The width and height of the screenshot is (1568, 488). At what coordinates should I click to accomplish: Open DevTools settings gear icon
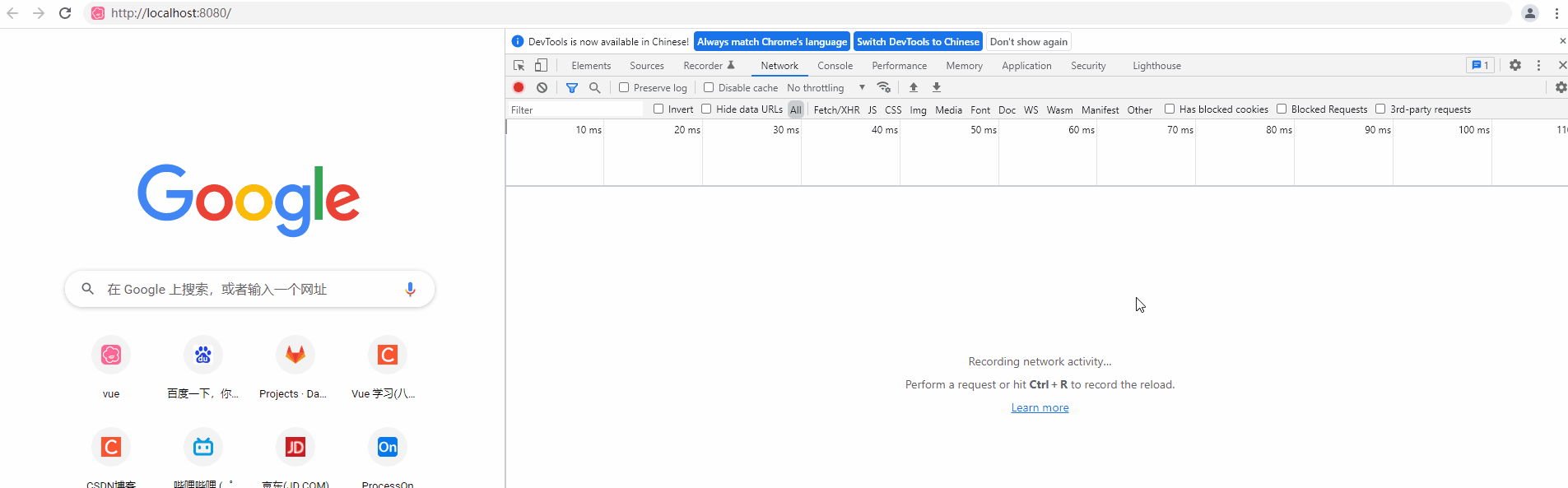click(x=1515, y=65)
